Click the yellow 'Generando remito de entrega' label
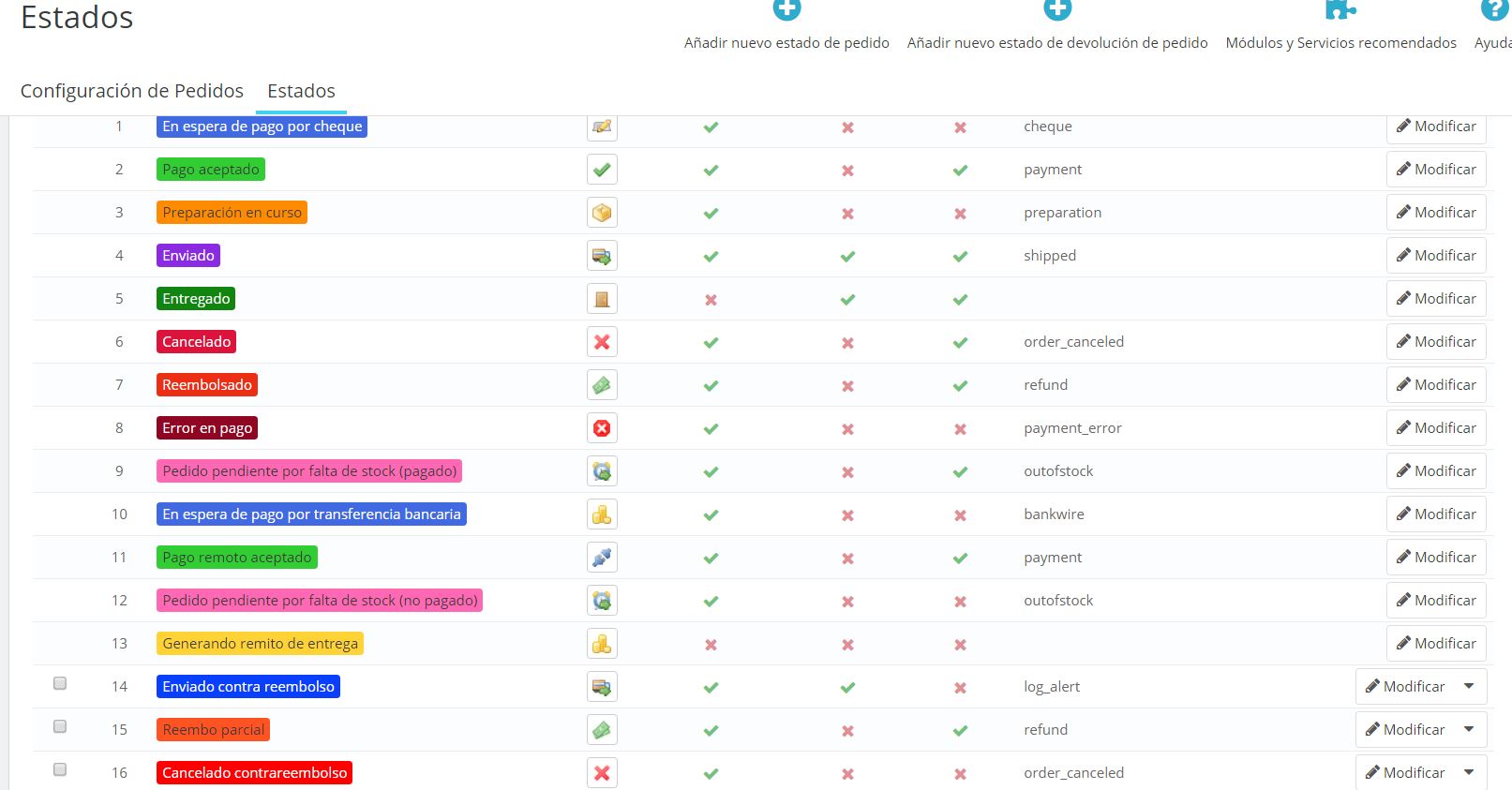Screen dimensions: 1512x790 [260, 644]
